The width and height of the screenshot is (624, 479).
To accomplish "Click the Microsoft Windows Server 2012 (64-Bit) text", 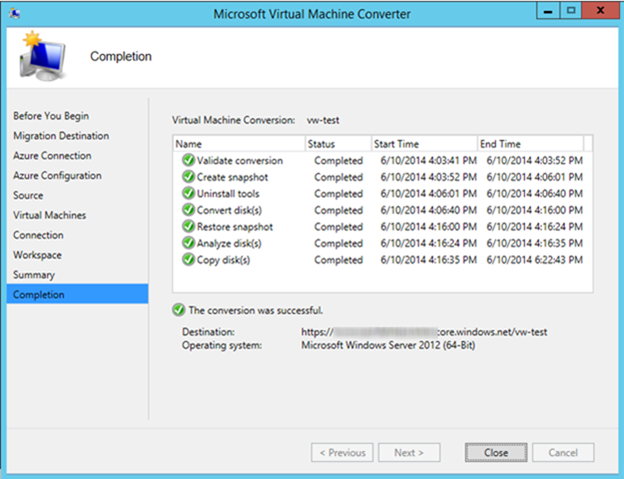I will (x=388, y=345).
